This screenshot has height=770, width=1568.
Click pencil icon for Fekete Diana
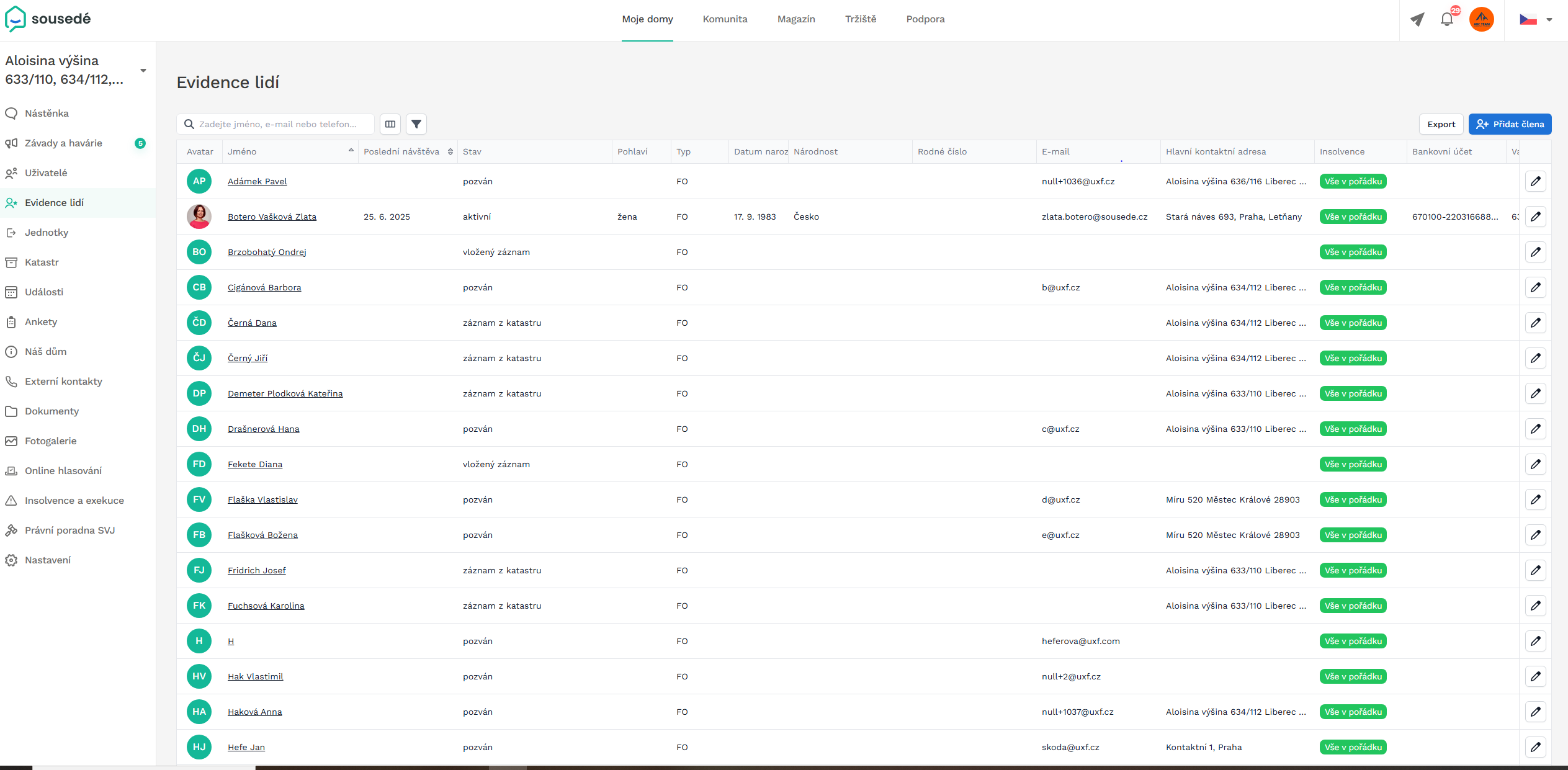pyautogui.click(x=1535, y=464)
